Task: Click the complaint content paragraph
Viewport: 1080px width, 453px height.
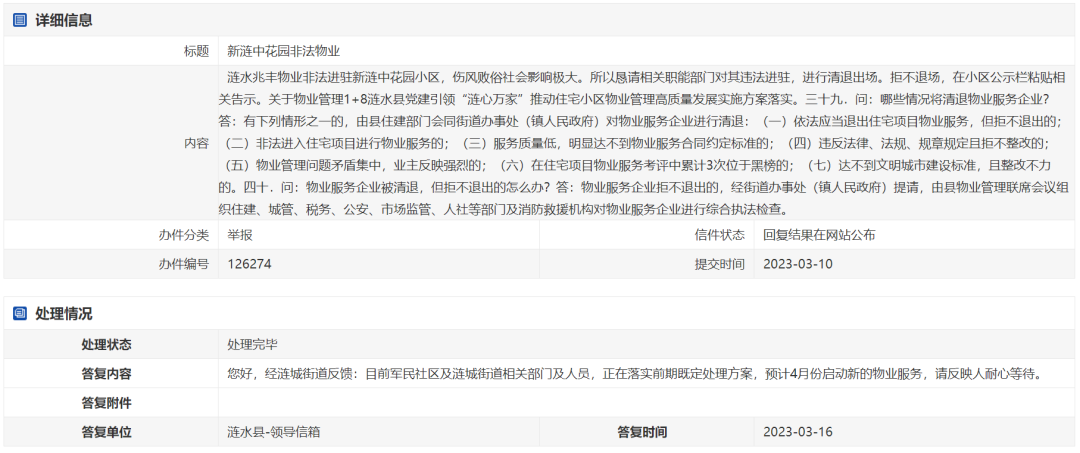Action: point(640,143)
